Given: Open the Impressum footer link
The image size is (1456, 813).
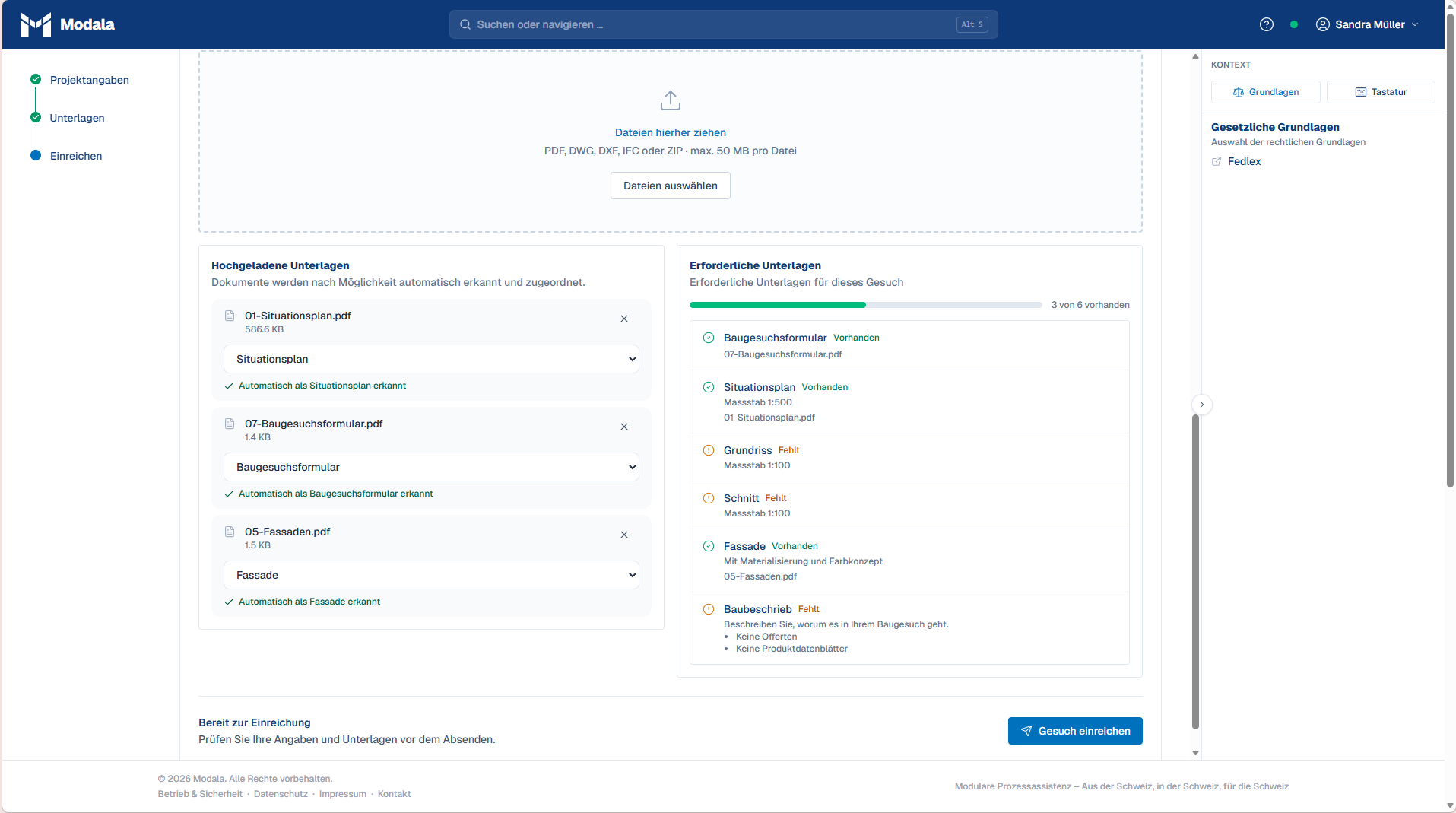Looking at the screenshot, I should pyautogui.click(x=343, y=794).
